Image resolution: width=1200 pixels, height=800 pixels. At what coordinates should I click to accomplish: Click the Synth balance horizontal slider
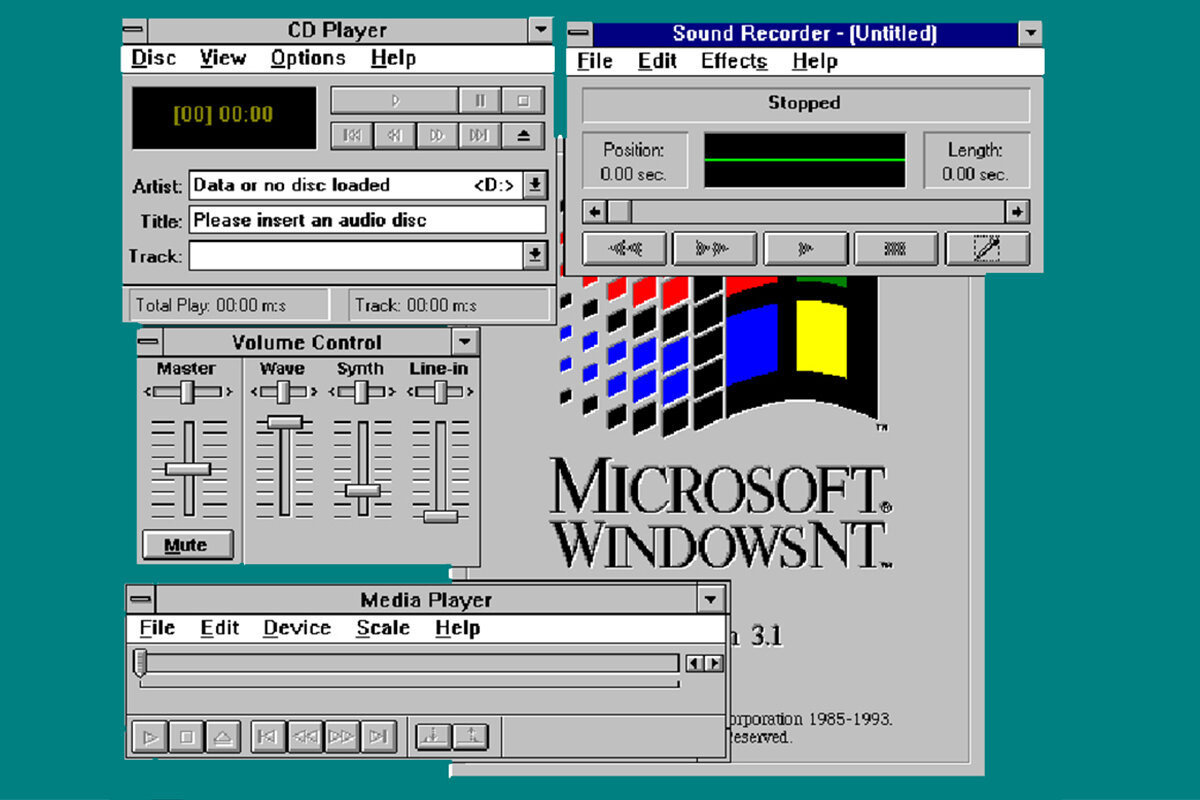coord(361,392)
